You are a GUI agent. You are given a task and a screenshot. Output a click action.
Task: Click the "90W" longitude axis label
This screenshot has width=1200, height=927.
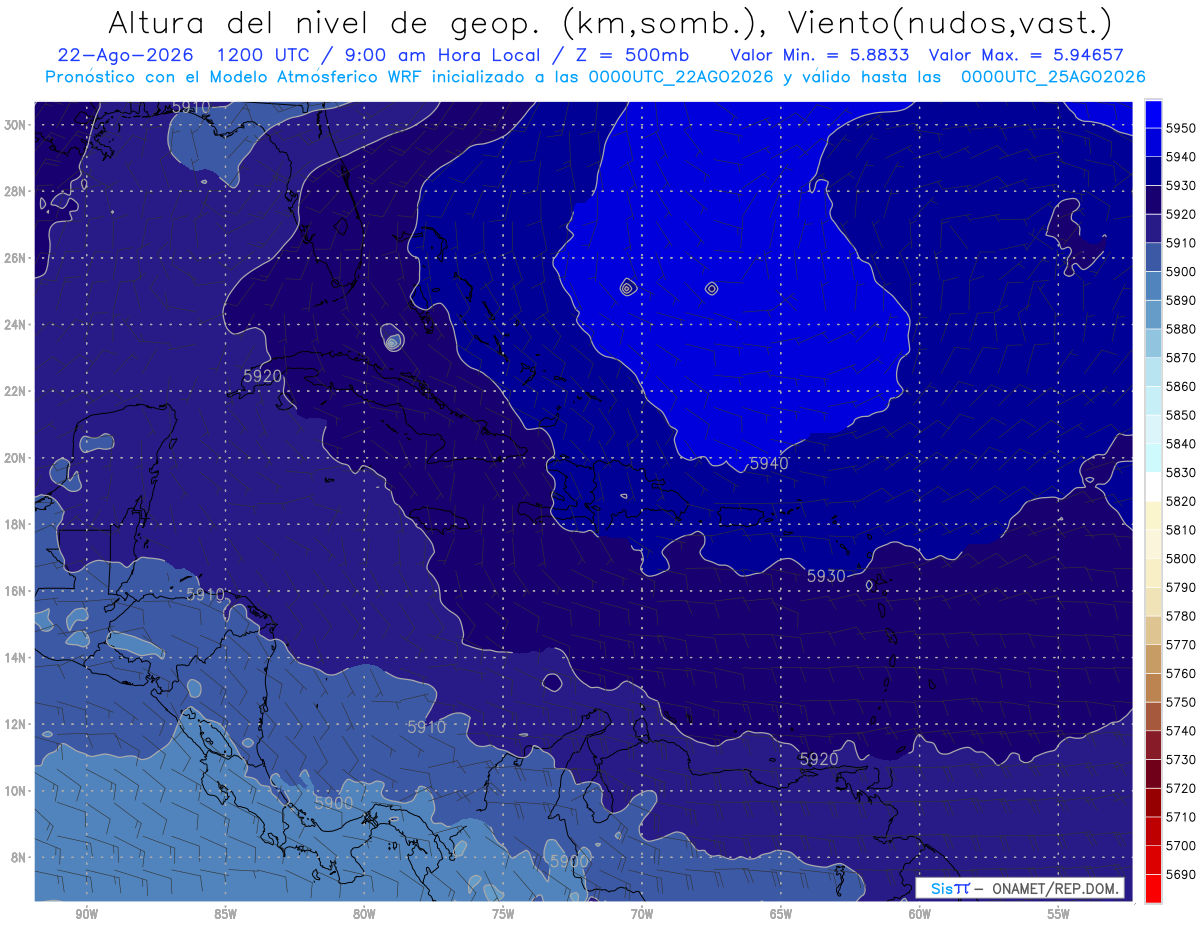tap(87, 914)
